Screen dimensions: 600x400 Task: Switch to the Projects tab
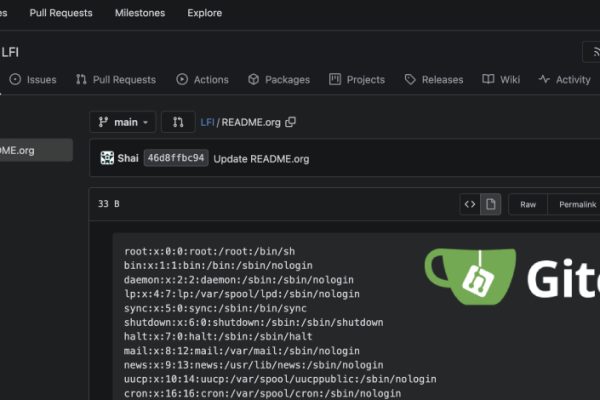(x=357, y=80)
